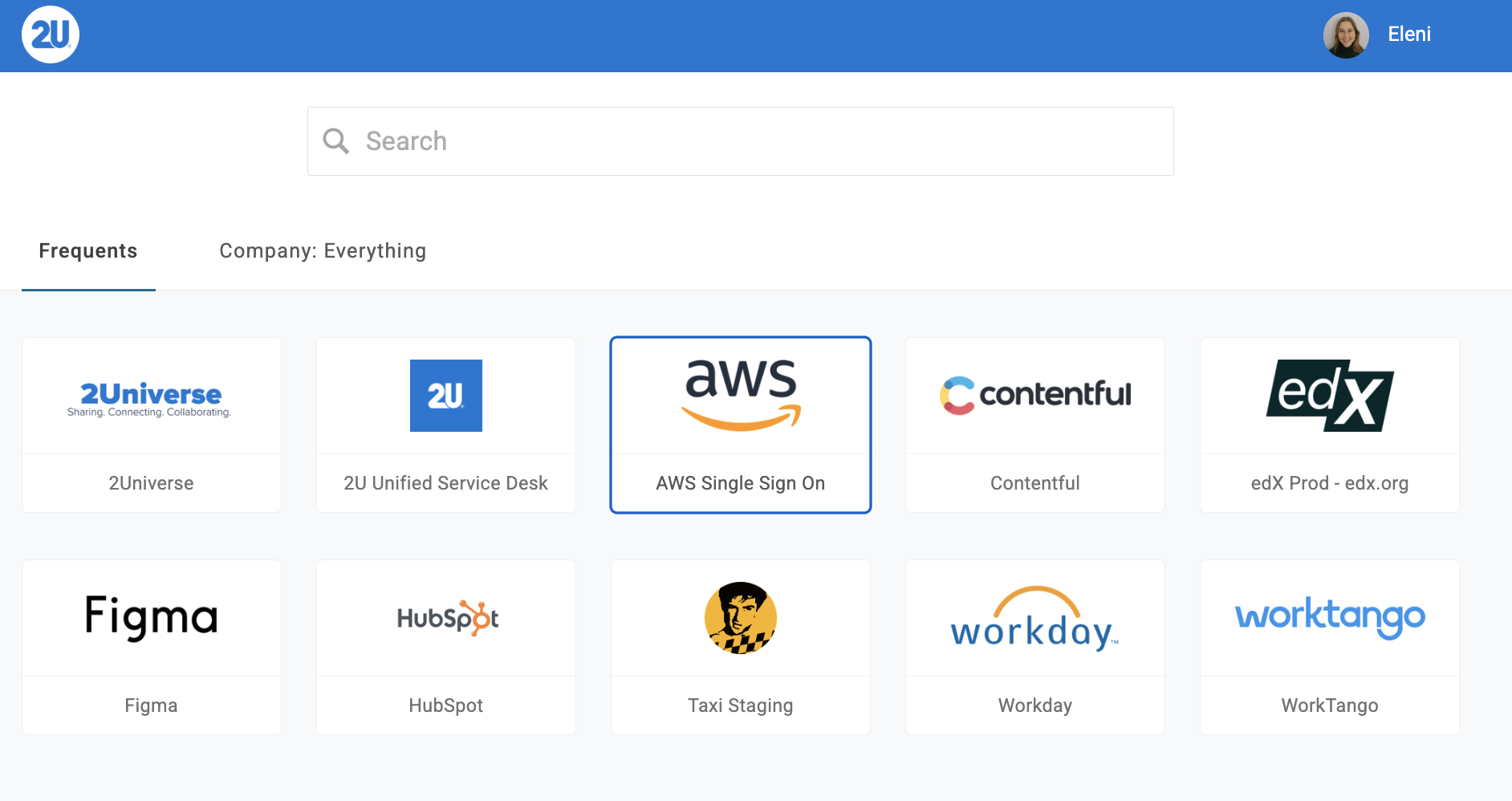Switch to the Frequents tab

tap(88, 251)
